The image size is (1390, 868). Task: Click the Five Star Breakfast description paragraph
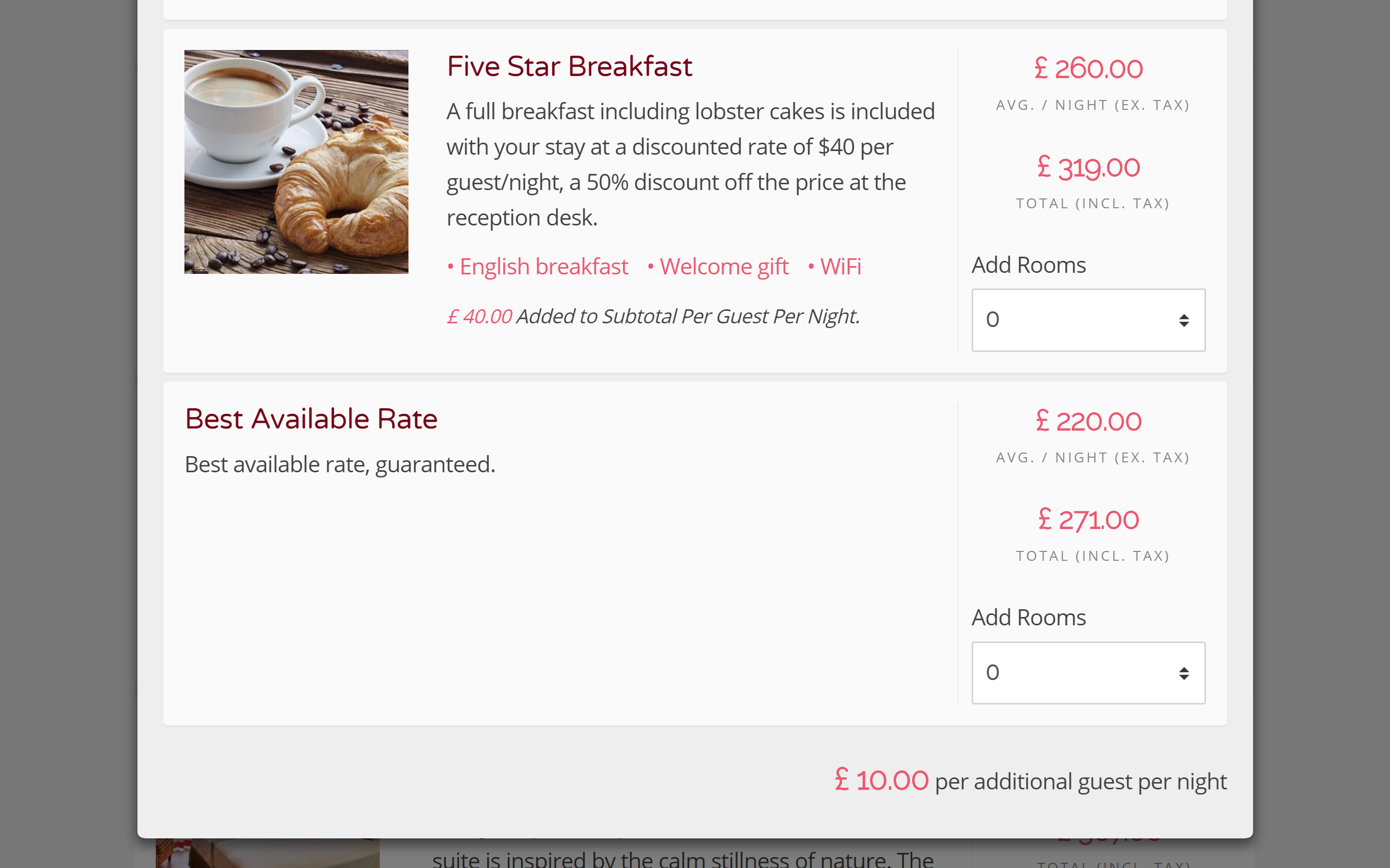(691, 164)
